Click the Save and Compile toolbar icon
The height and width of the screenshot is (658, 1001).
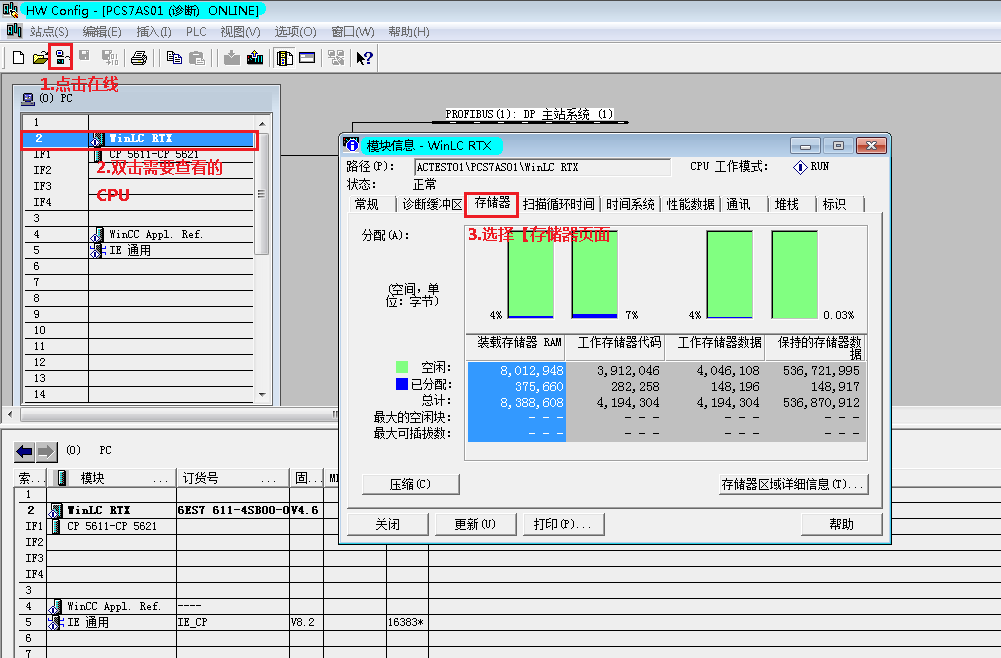click(110, 58)
